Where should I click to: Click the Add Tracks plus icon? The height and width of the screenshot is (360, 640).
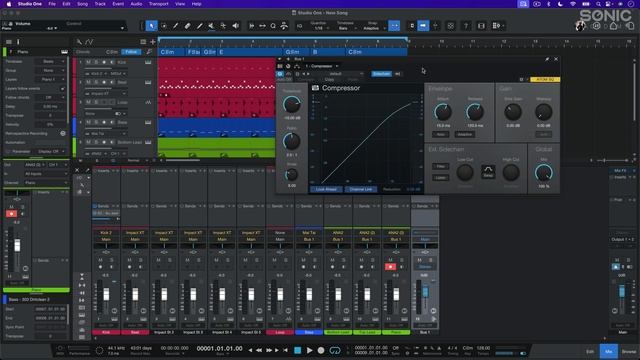point(153,42)
